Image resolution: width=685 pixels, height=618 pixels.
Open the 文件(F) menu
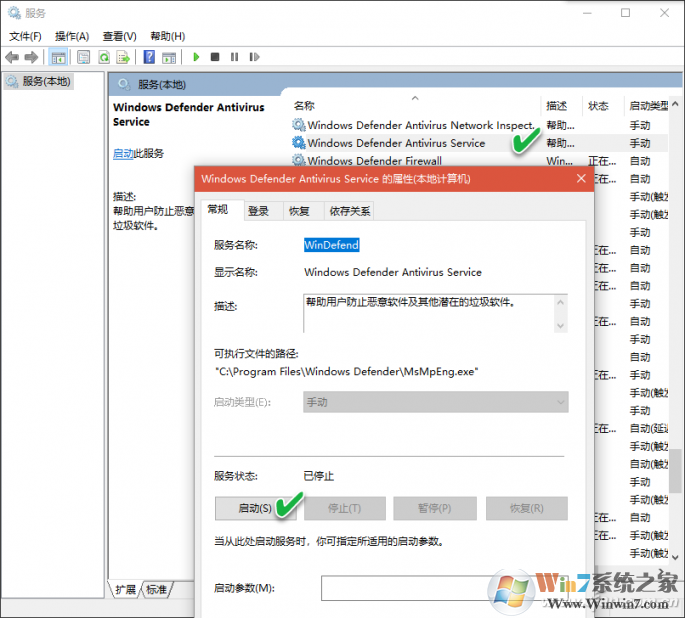coord(25,36)
